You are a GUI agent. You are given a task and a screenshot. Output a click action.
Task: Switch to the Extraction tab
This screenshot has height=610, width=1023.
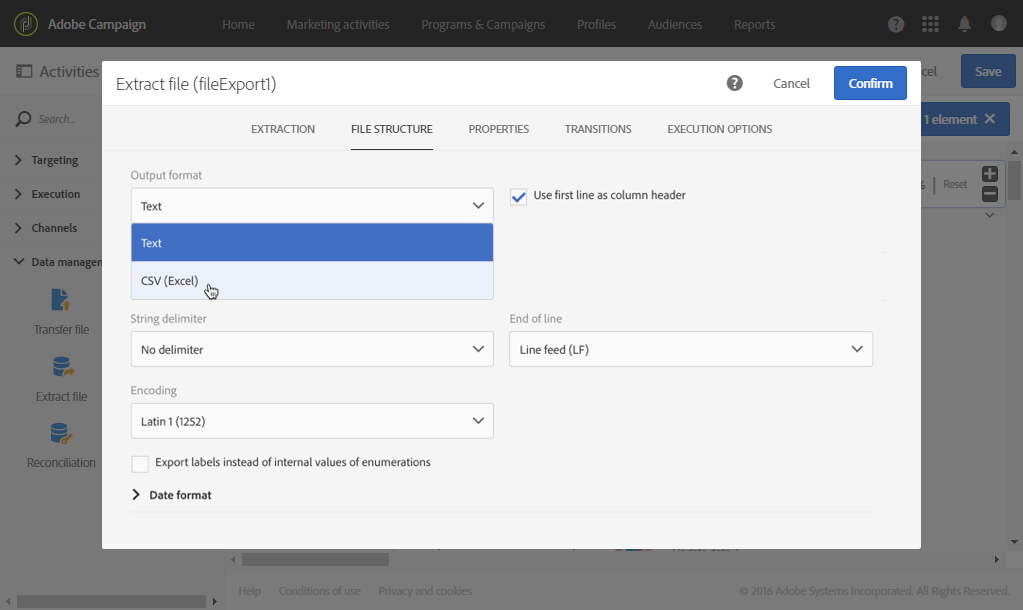[x=282, y=129]
